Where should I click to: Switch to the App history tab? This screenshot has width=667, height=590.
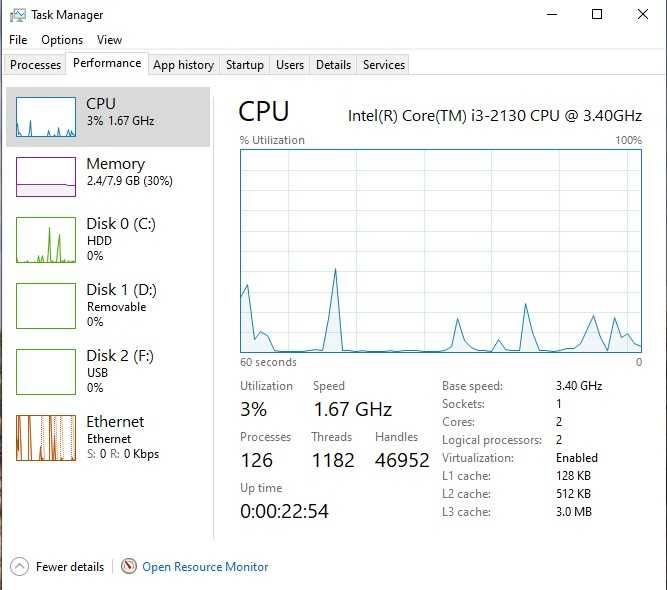[183, 65]
